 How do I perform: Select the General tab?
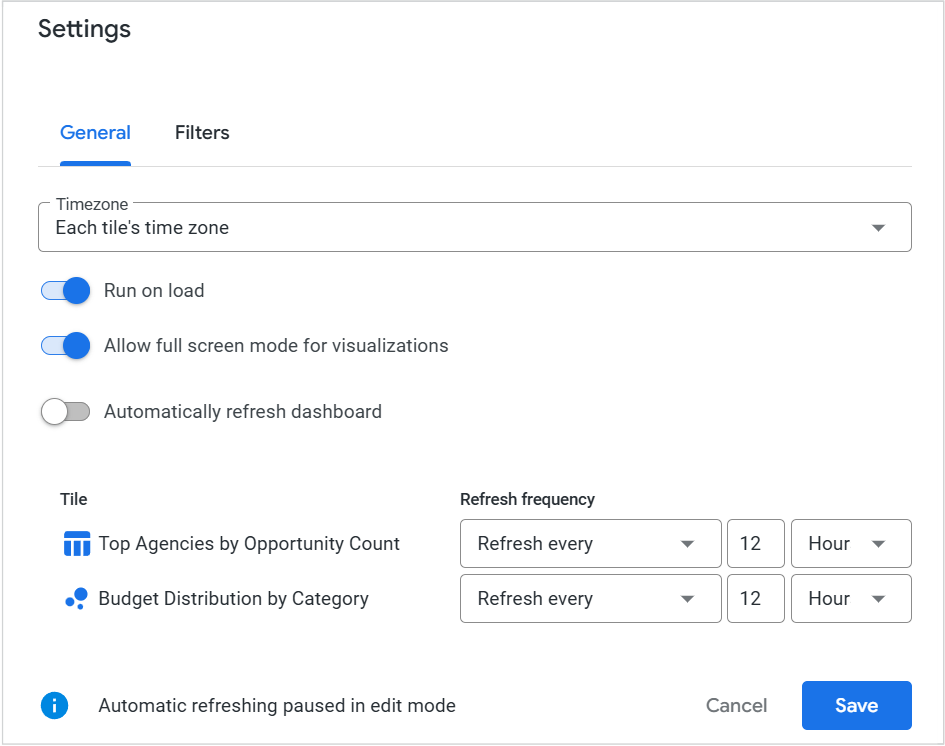tap(95, 133)
